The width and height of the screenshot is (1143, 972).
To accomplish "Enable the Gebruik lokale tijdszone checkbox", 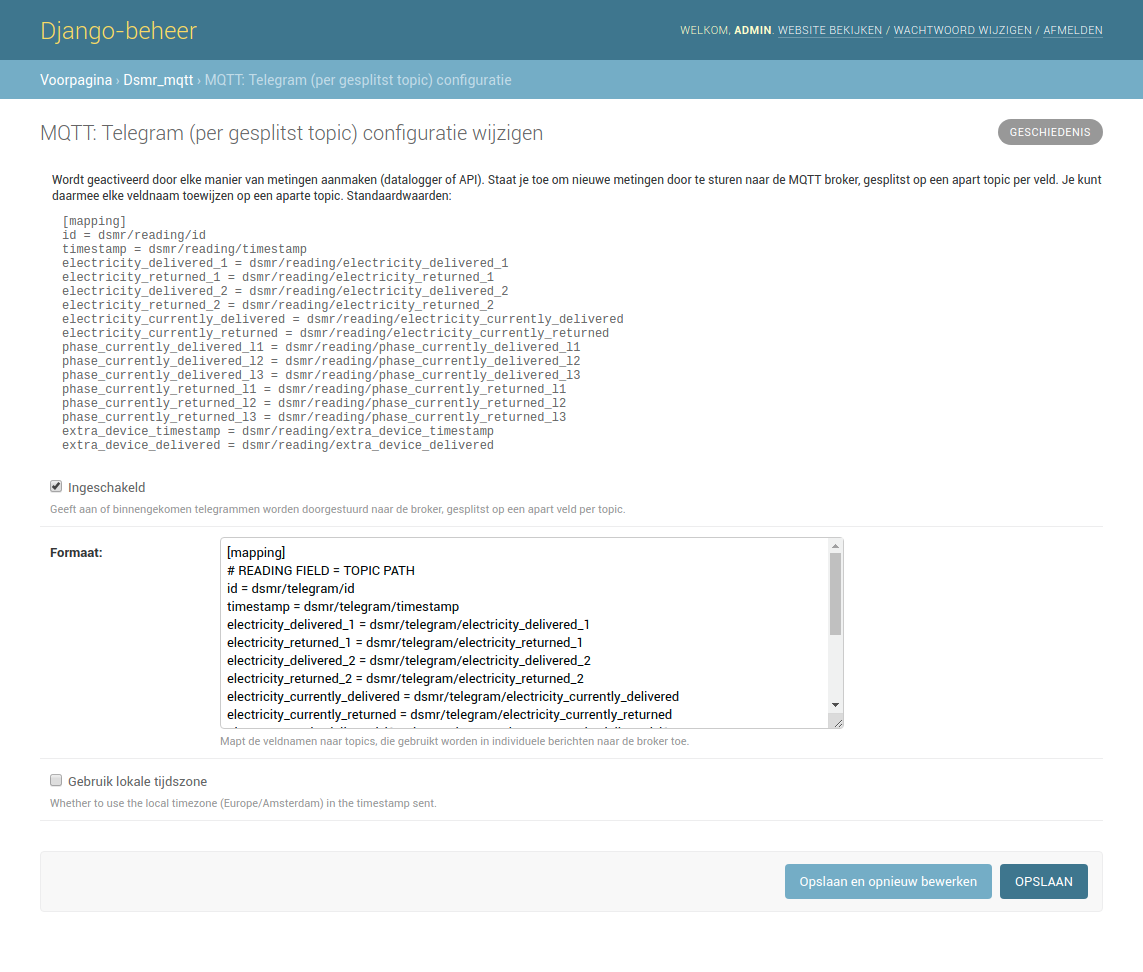I will (x=56, y=780).
